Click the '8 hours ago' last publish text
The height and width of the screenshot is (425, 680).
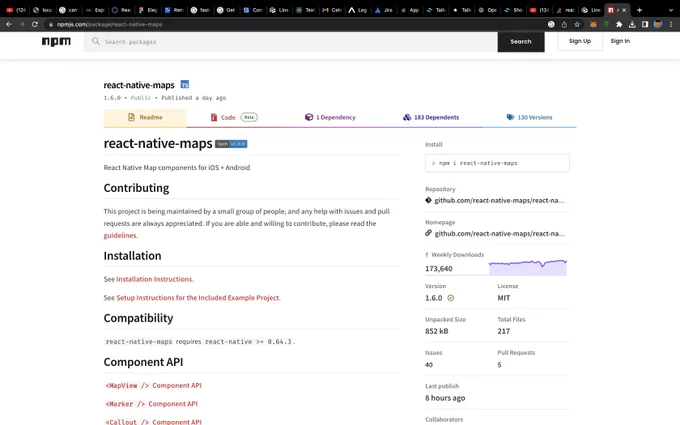(445, 398)
